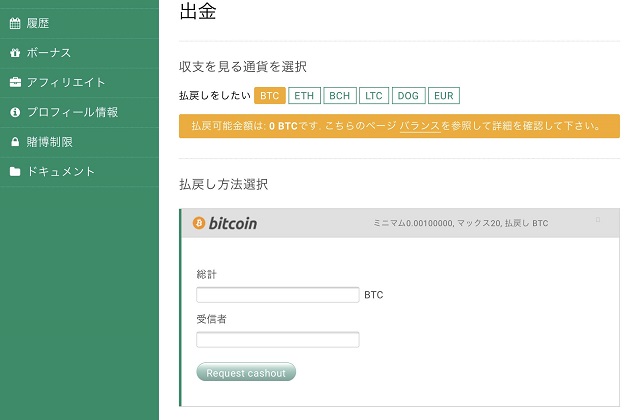Open the ボーナス menu item
This screenshot has height=420, width=640.
tap(79, 53)
